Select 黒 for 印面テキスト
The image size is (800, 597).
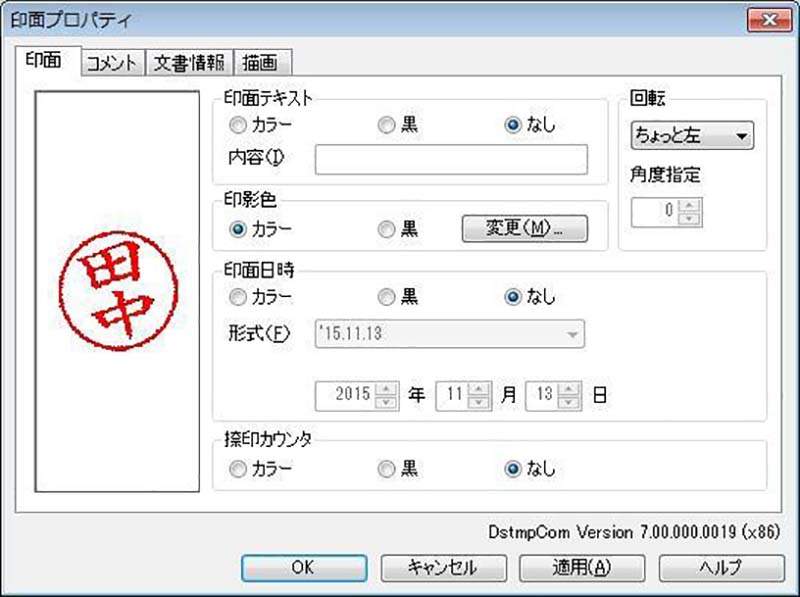pos(386,126)
